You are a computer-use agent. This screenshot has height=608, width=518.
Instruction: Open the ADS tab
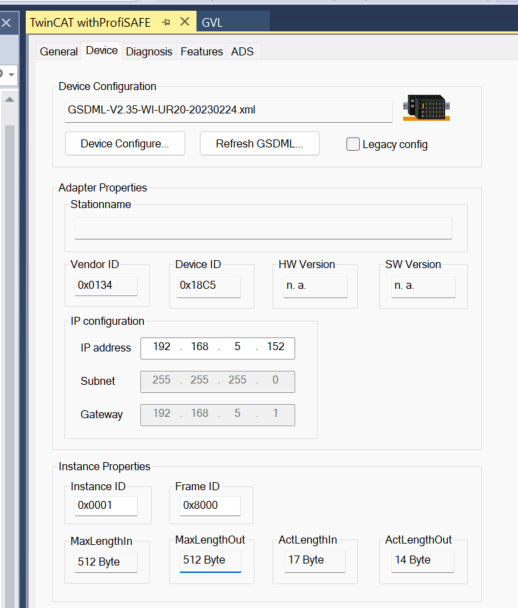[x=242, y=52]
